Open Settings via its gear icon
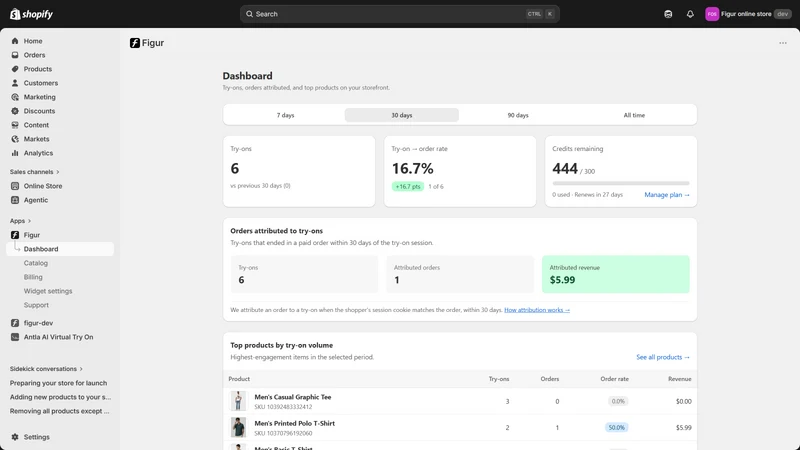Screen dimensions: 800x450 tap(15, 437)
